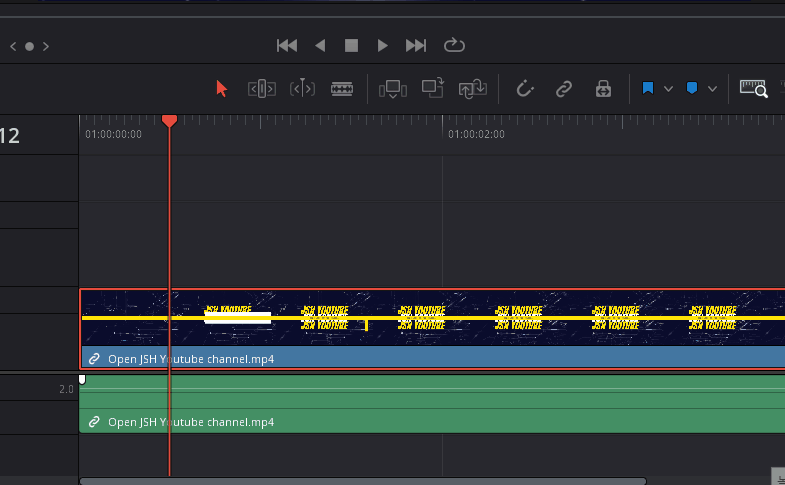The image size is (785, 485).
Task: Play the timeline forward
Action: coord(382,46)
